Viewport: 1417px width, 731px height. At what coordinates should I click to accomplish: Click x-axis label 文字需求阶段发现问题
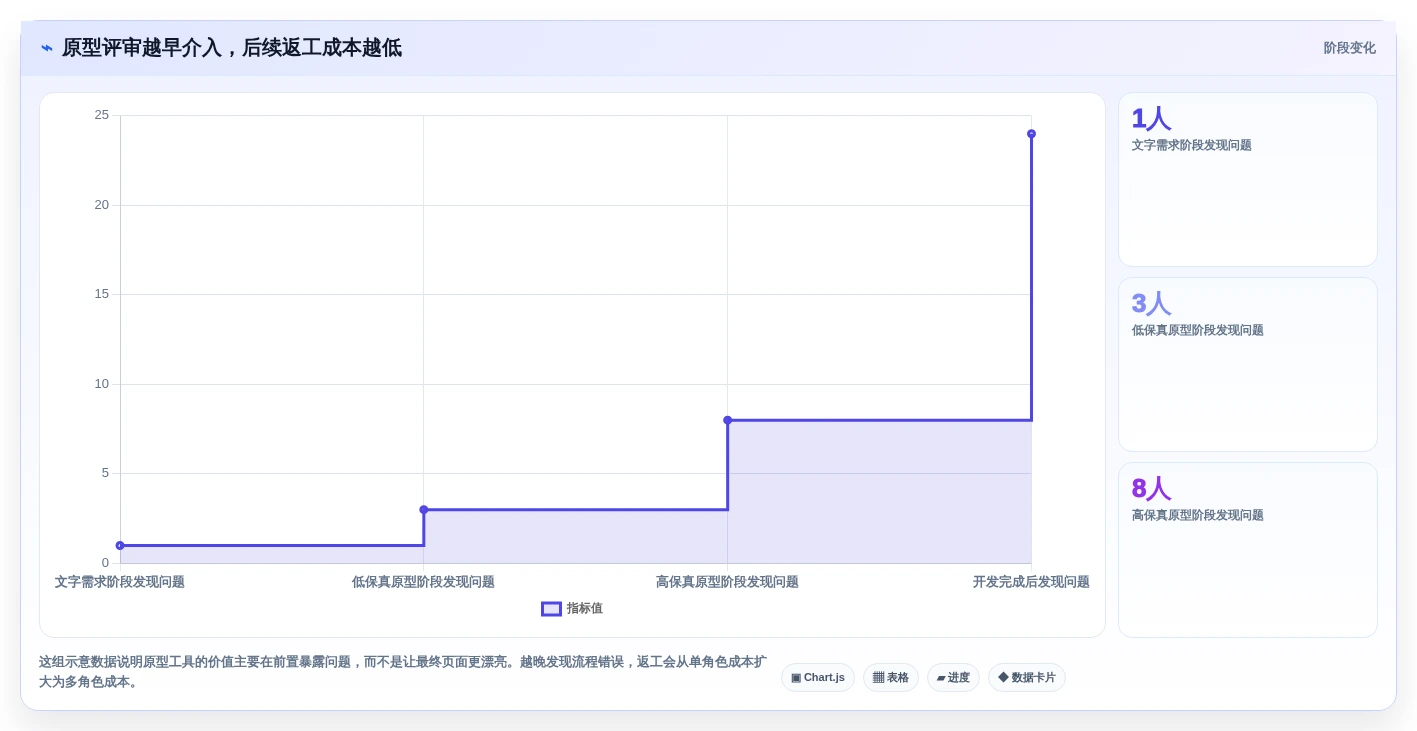coord(120,582)
